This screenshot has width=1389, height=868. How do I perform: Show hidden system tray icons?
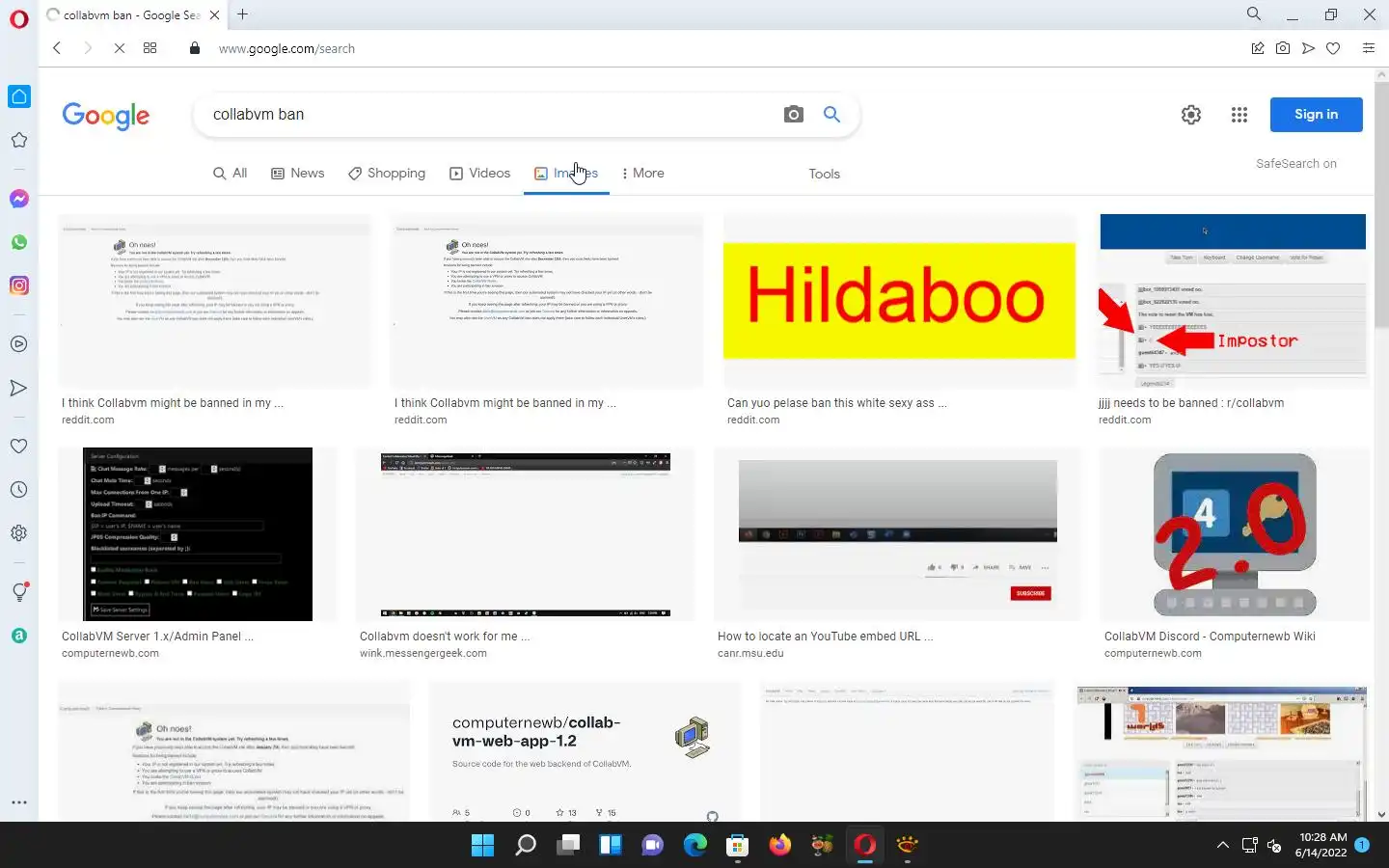pos(1223,846)
